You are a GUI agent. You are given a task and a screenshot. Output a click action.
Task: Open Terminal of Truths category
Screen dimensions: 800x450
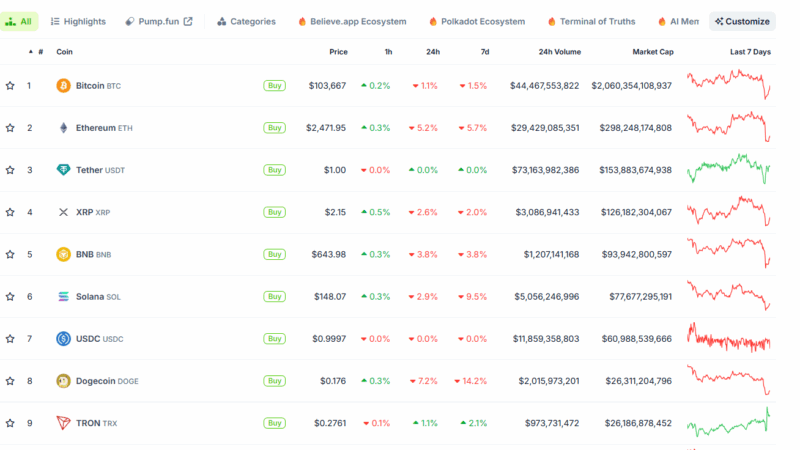[x=591, y=21]
